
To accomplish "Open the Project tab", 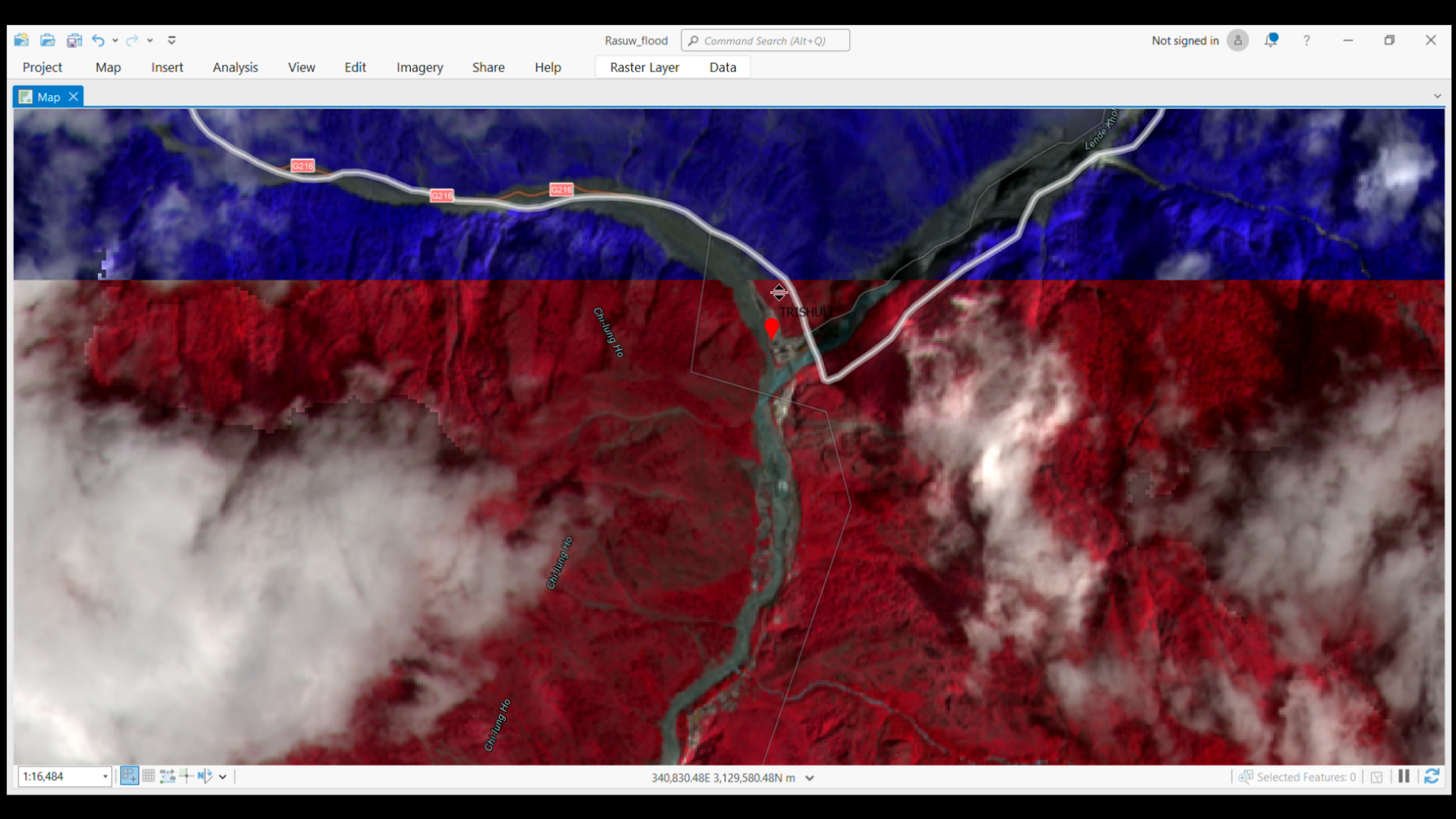I will pos(42,67).
